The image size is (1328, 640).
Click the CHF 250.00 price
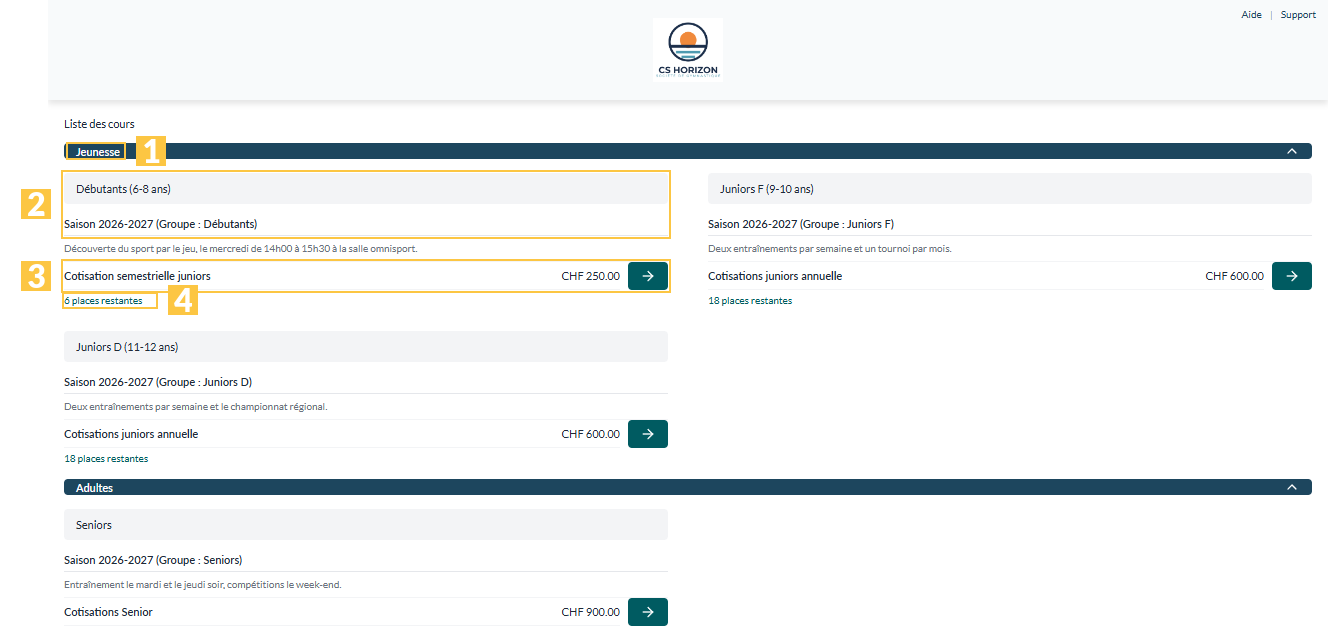click(x=591, y=276)
